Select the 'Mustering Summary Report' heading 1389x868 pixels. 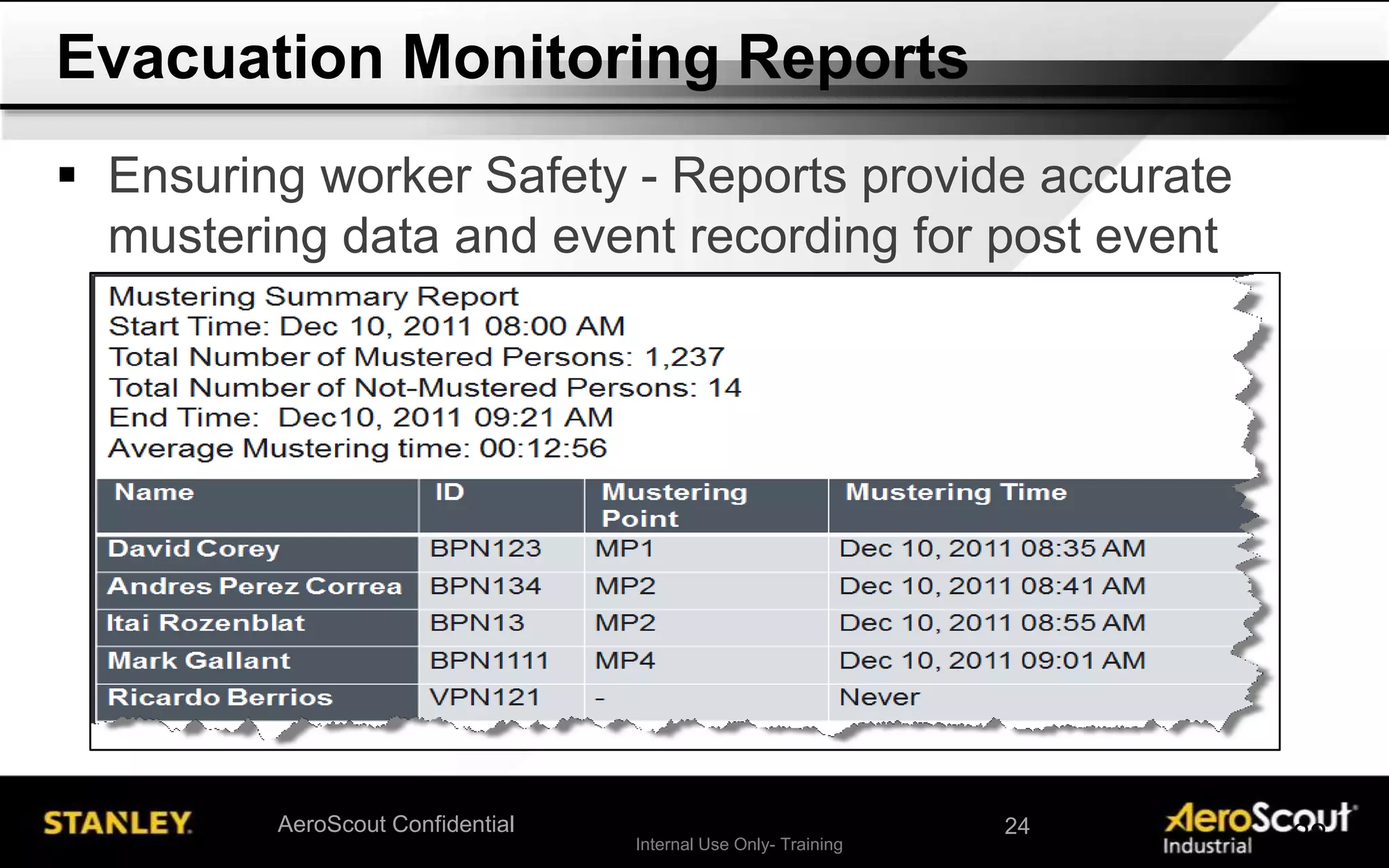(x=313, y=296)
